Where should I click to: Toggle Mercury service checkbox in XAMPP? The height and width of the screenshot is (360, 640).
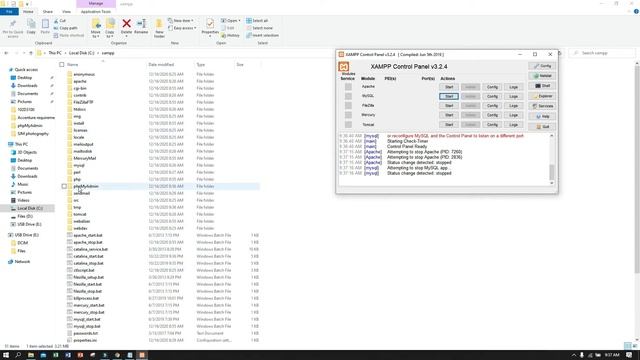348,115
